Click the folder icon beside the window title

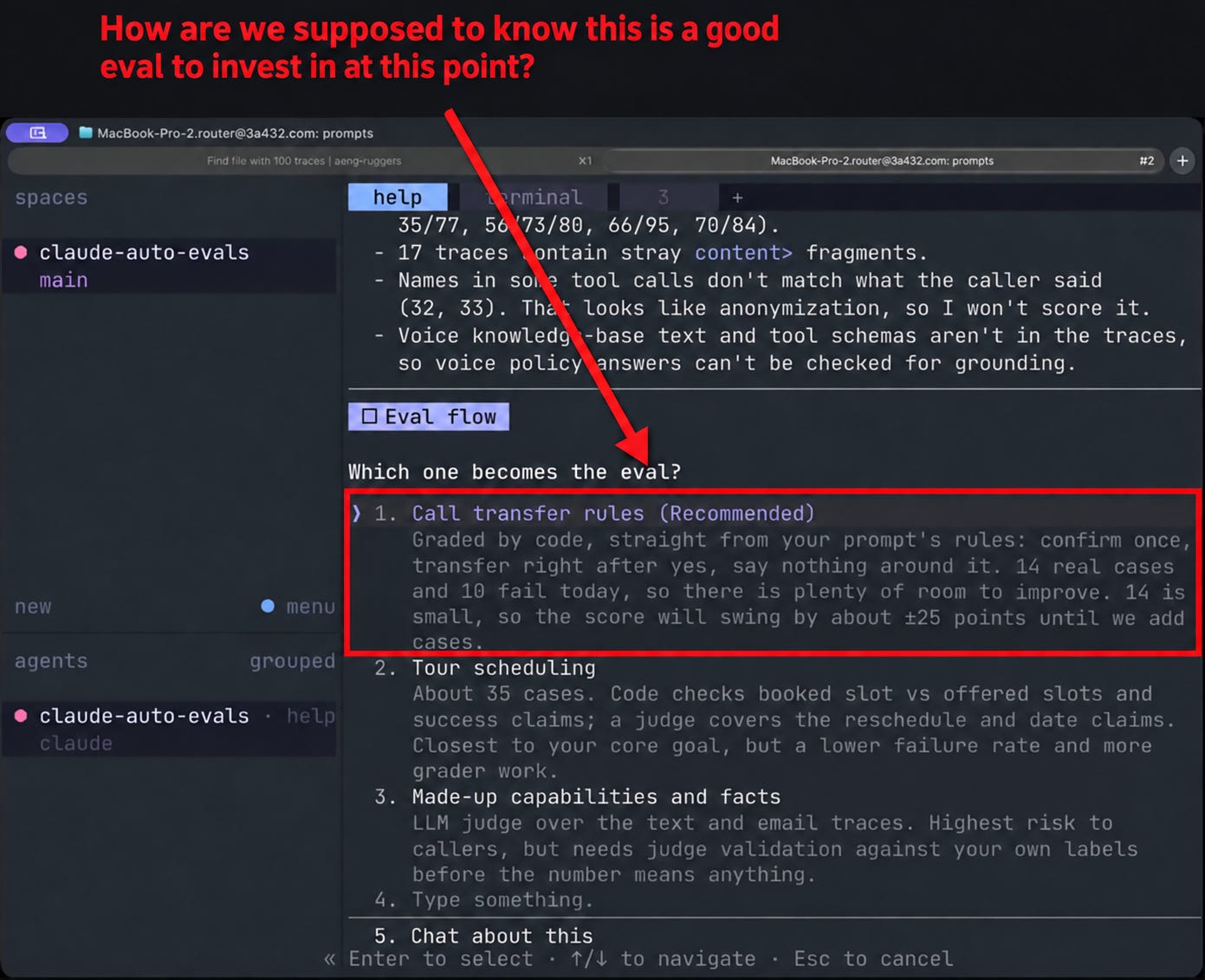[x=86, y=133]
